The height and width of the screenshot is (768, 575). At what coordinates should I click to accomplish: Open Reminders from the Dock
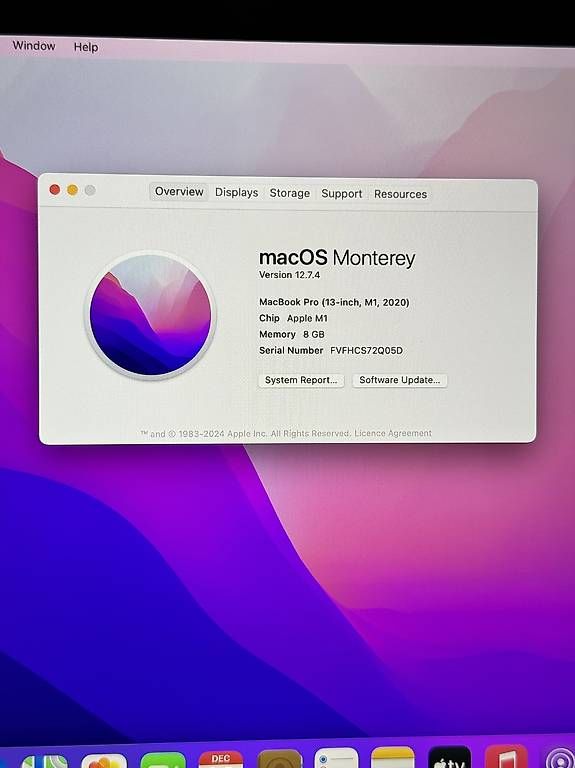point(336,758)
